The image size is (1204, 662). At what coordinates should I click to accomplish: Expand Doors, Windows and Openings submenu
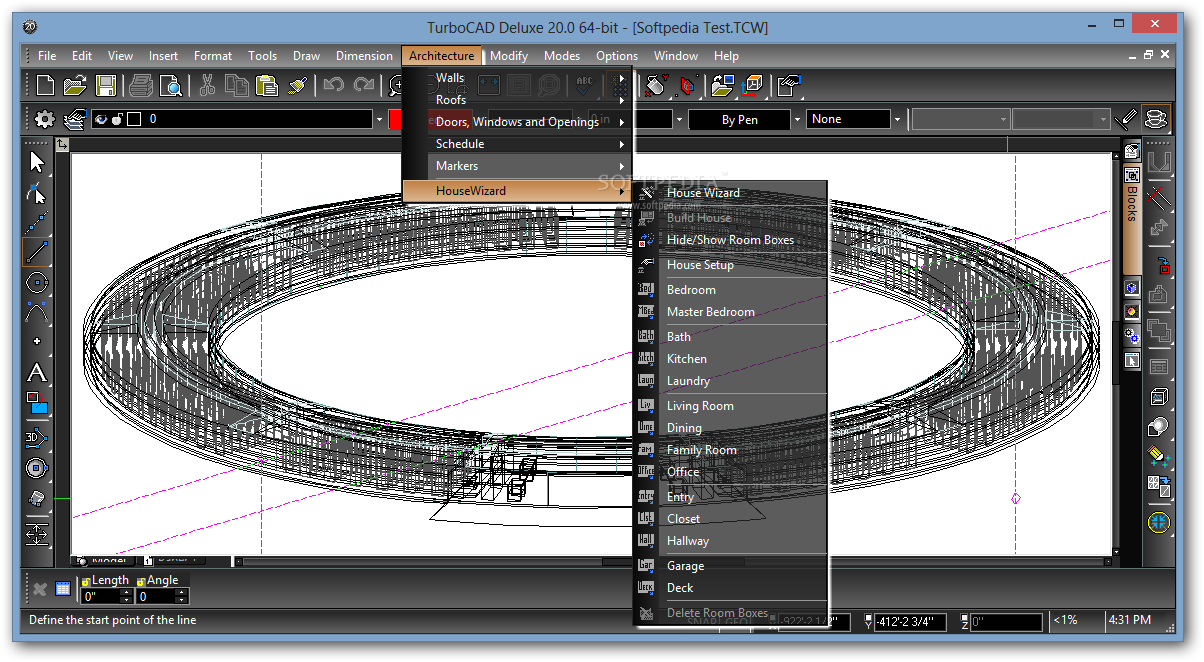point(517,122)
